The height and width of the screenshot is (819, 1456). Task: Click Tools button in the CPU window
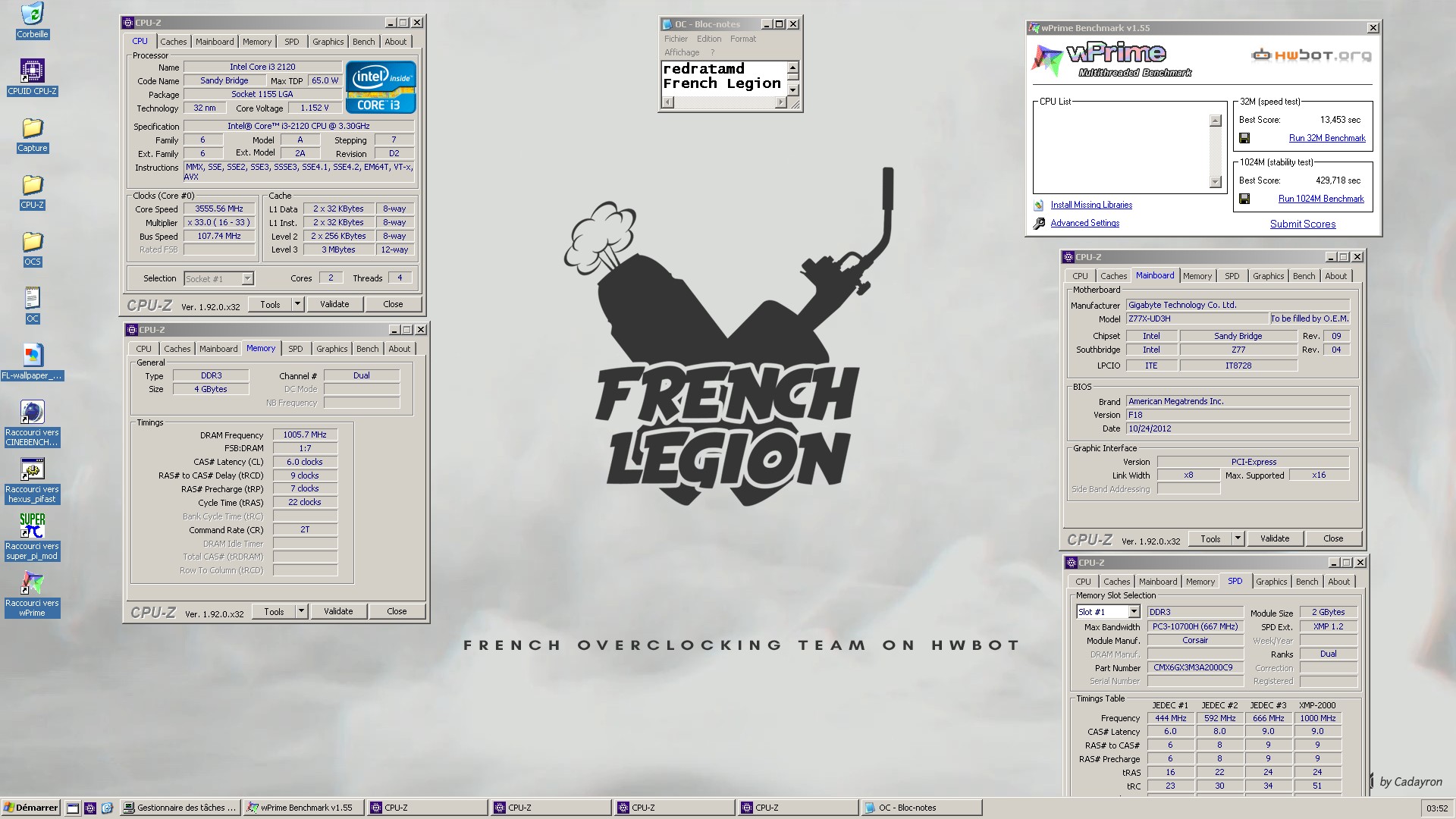coord(270,304)
